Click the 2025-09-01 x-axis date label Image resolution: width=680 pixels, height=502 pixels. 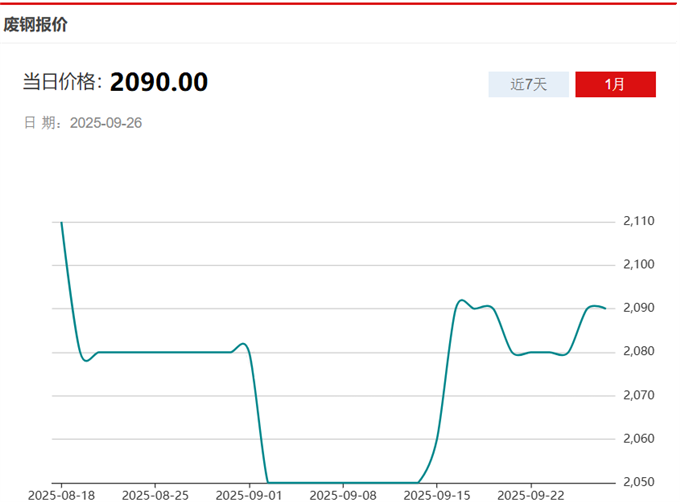pyautogui.click(x=249, y=494)
